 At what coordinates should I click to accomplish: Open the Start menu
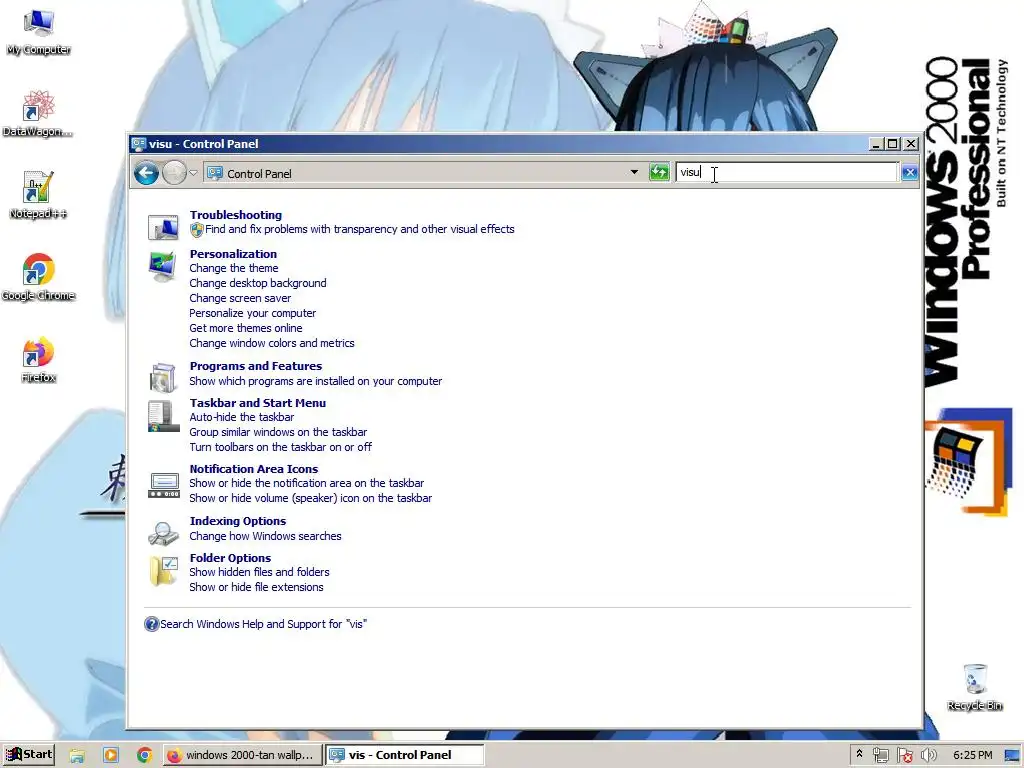point(28,755)
